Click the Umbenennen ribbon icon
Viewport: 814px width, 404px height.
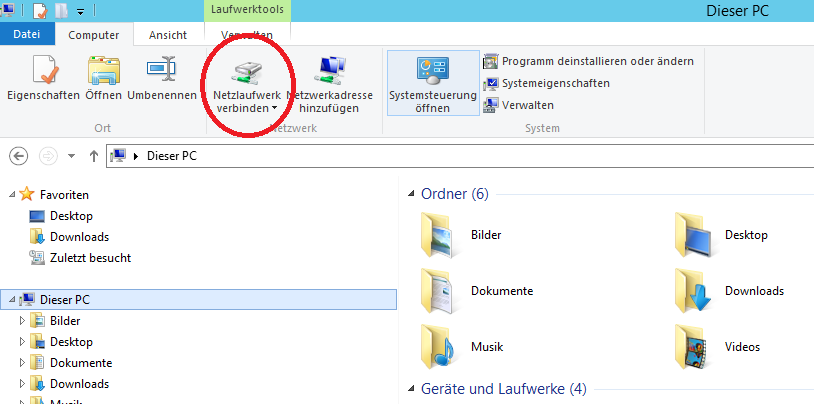tap(161, 70)
